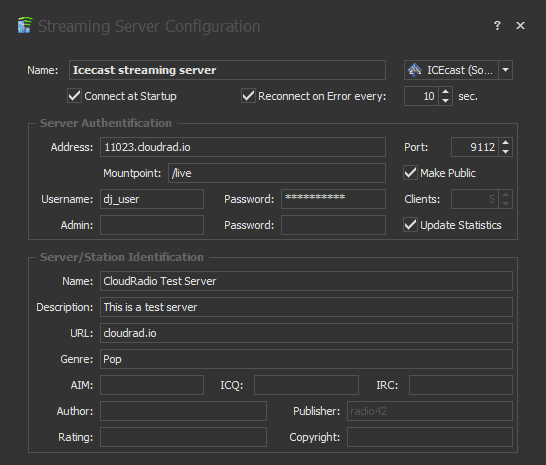Click the 'Address:' label
The width and height of the screenshot is (546, 465).
tap(72, 147)
